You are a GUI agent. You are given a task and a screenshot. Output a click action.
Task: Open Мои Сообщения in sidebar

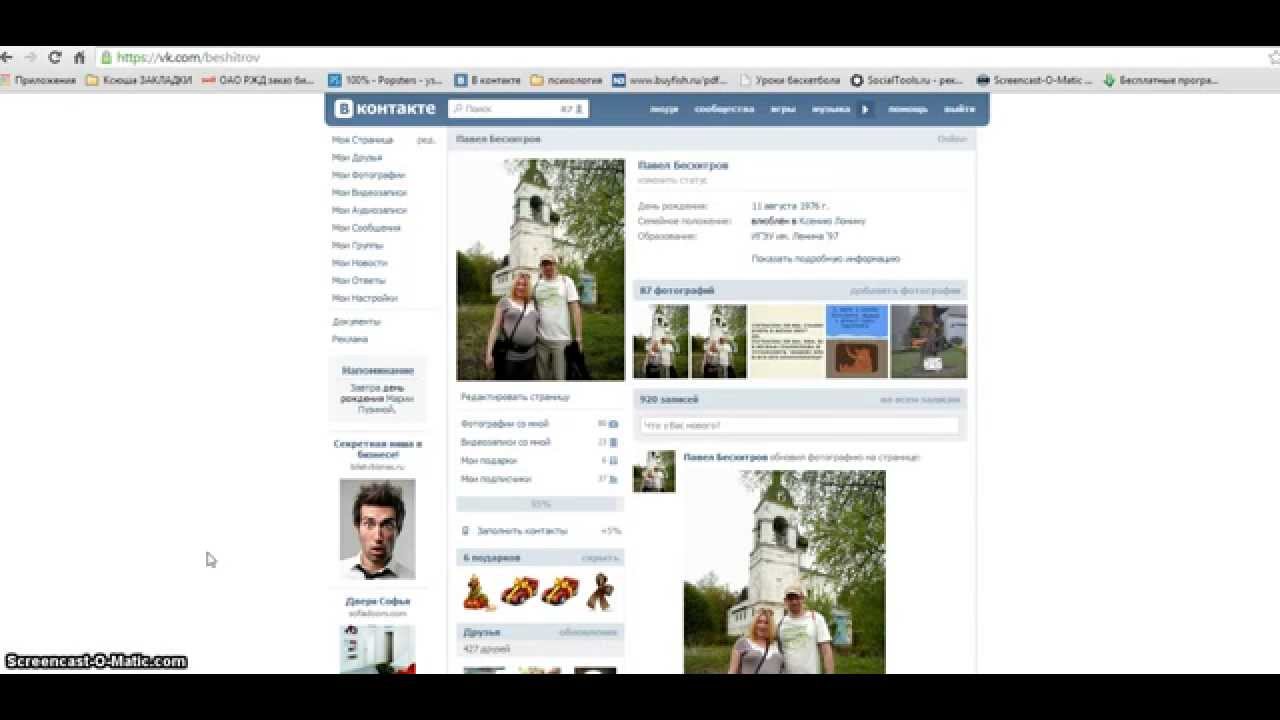[366, 228]
